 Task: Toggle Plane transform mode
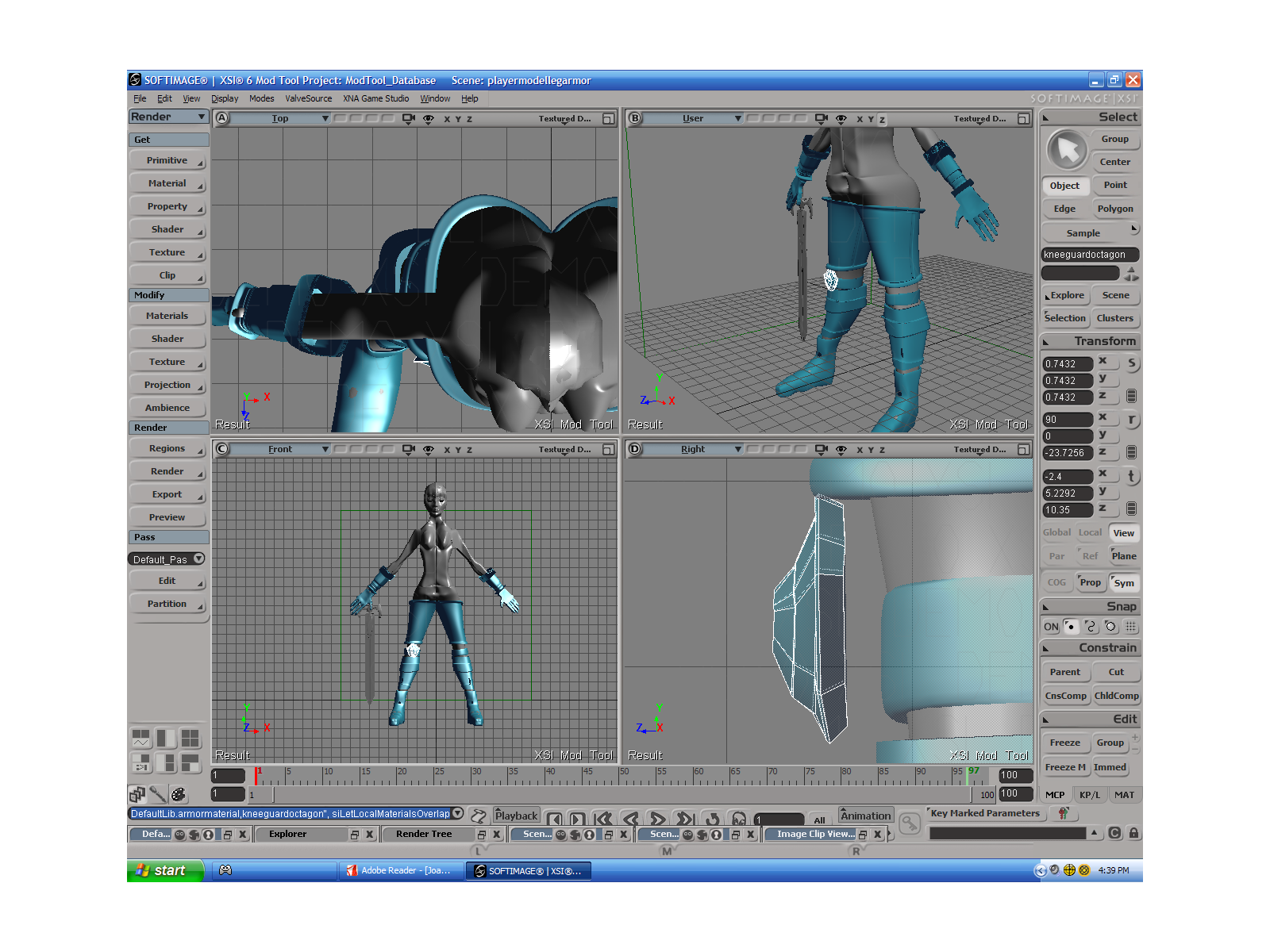pos(1124,556)
